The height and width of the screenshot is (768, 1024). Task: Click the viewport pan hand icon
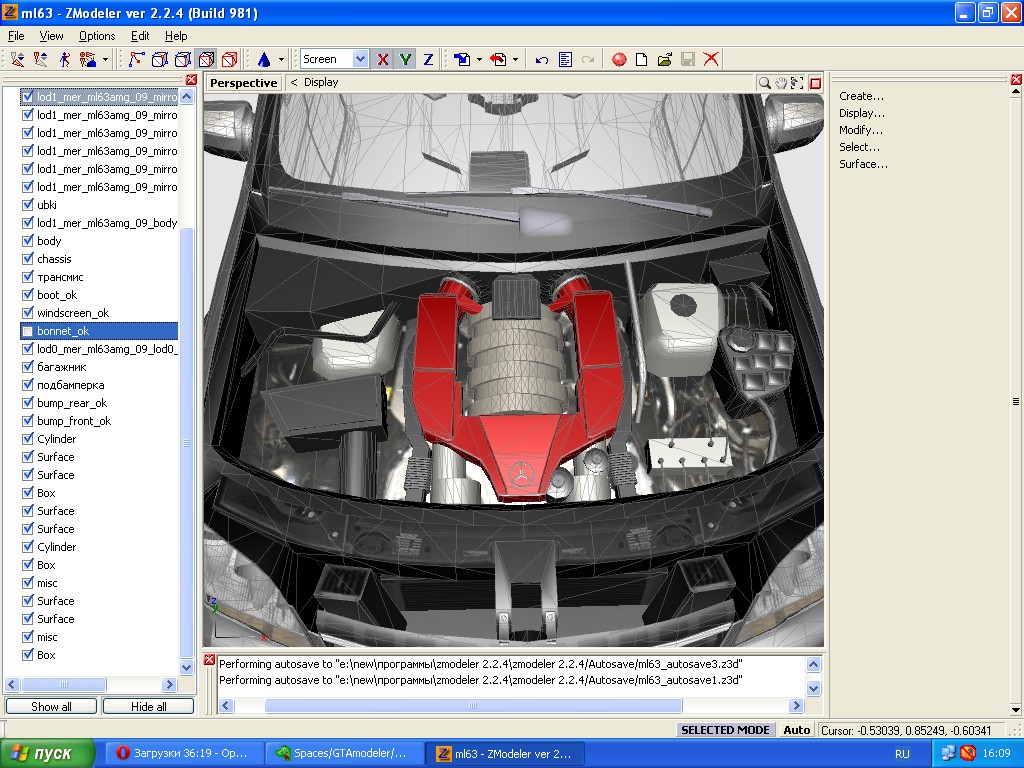pos(781,83)
